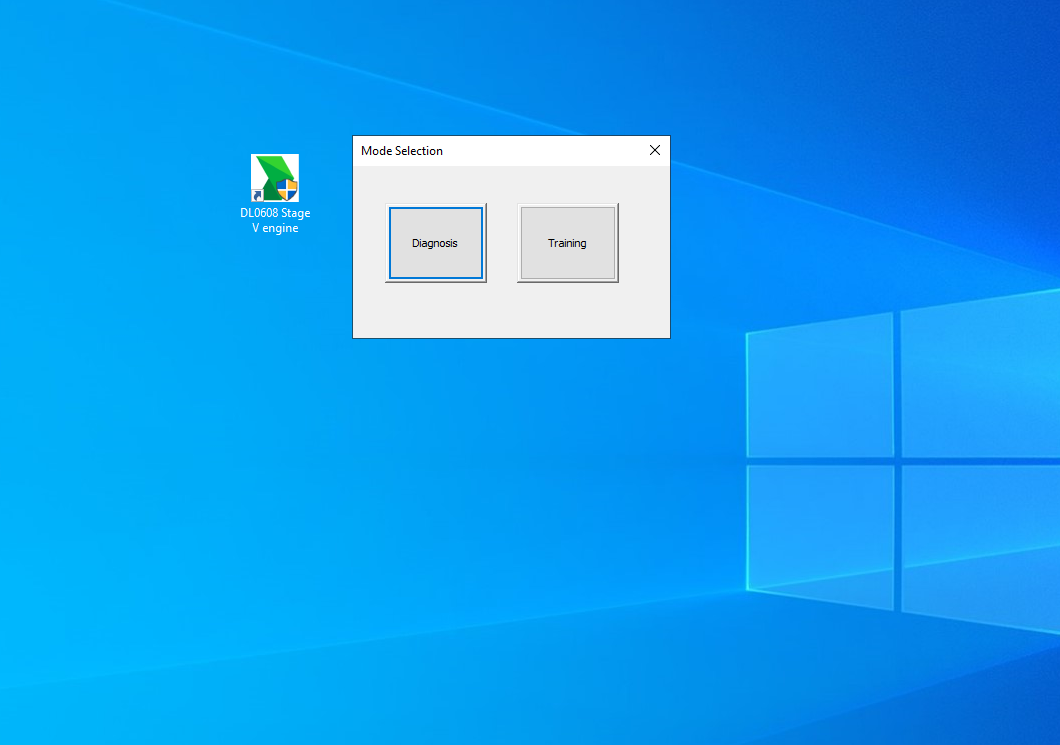Close the Mode Selection dialog
The height and width of the screenshot is (745, 1060).
click(655, 151)
